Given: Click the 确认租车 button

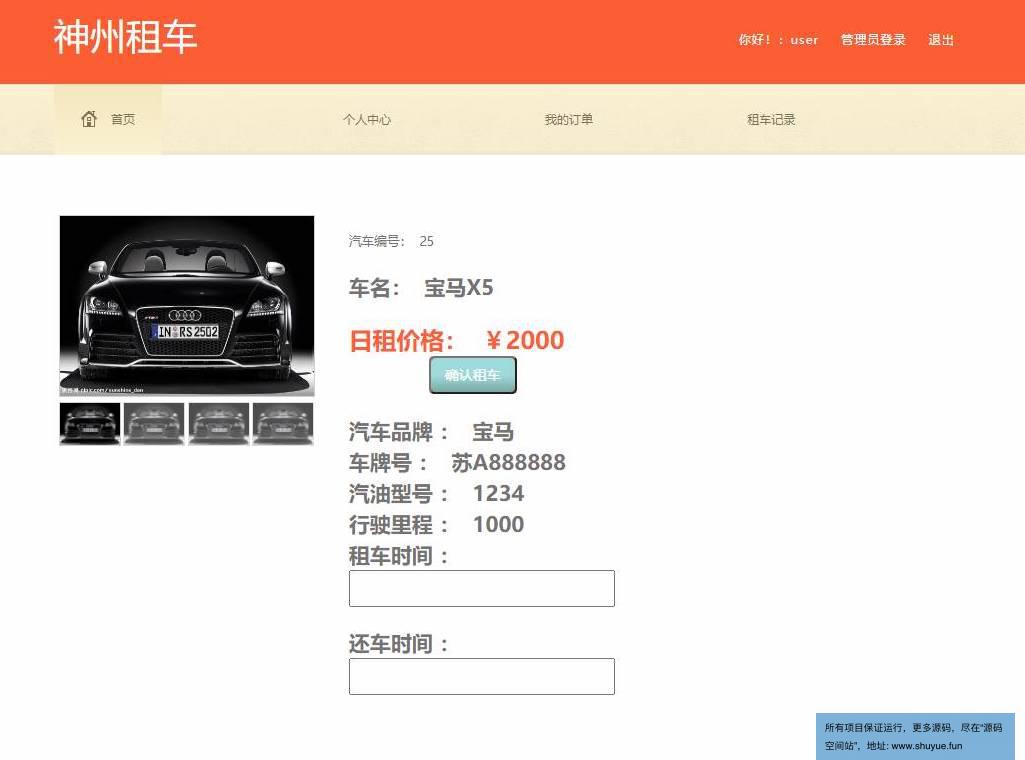Looking at the screenshot, I should pos(473,375).
